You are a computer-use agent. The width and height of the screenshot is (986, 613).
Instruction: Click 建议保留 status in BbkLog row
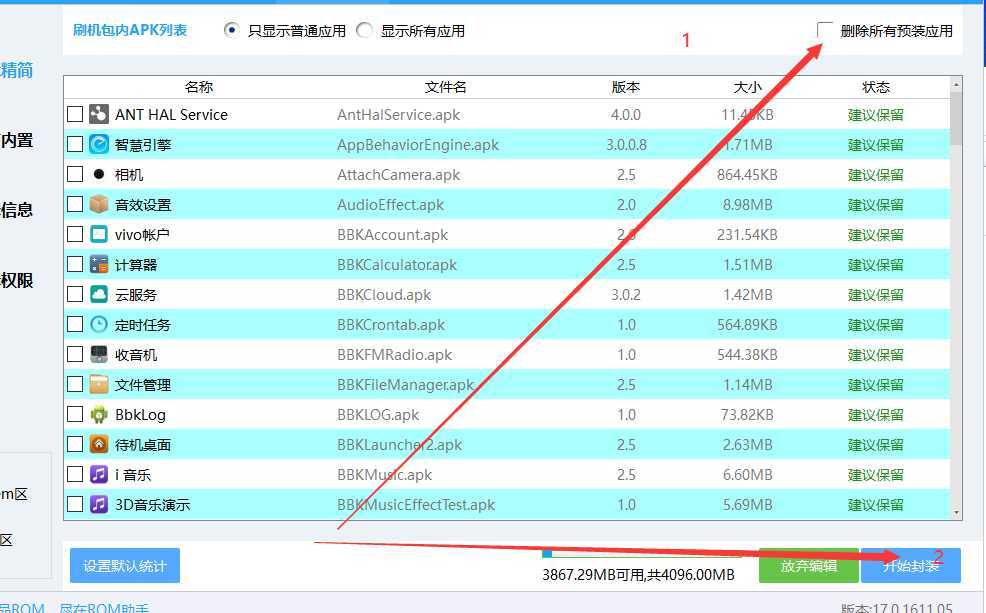(x=875, y=414)
